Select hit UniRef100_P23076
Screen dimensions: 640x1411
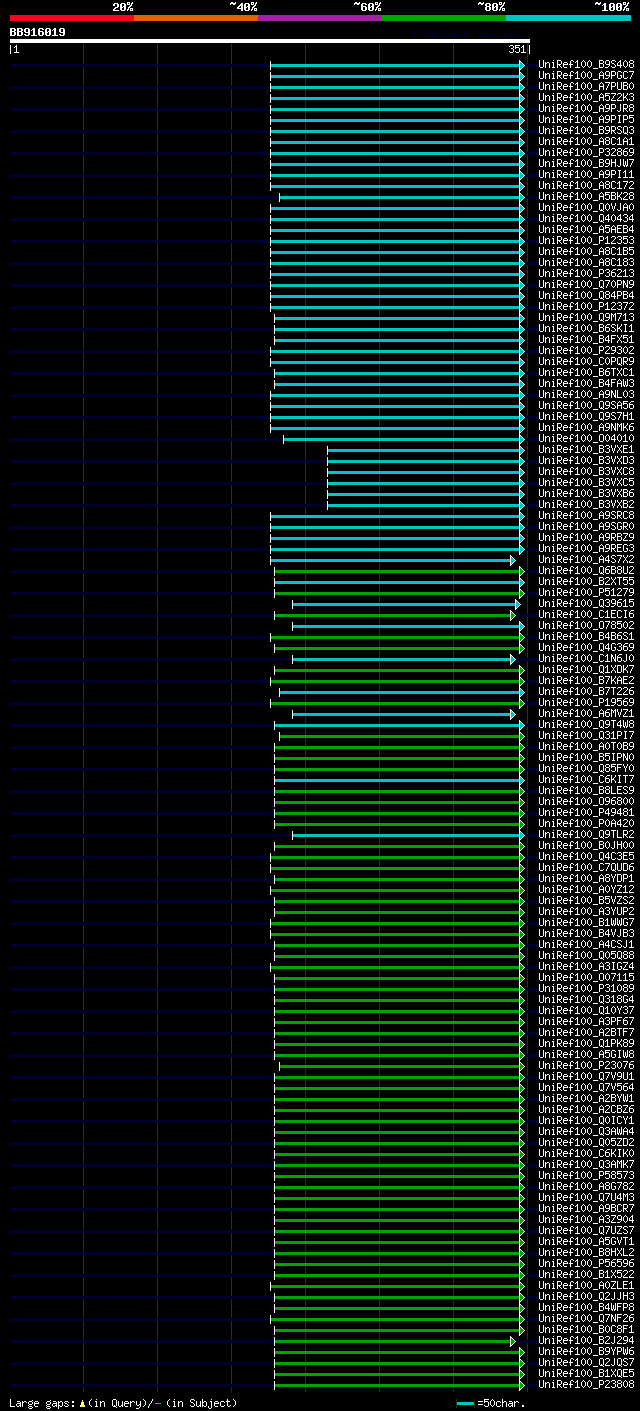click(x=586, y=1066)
